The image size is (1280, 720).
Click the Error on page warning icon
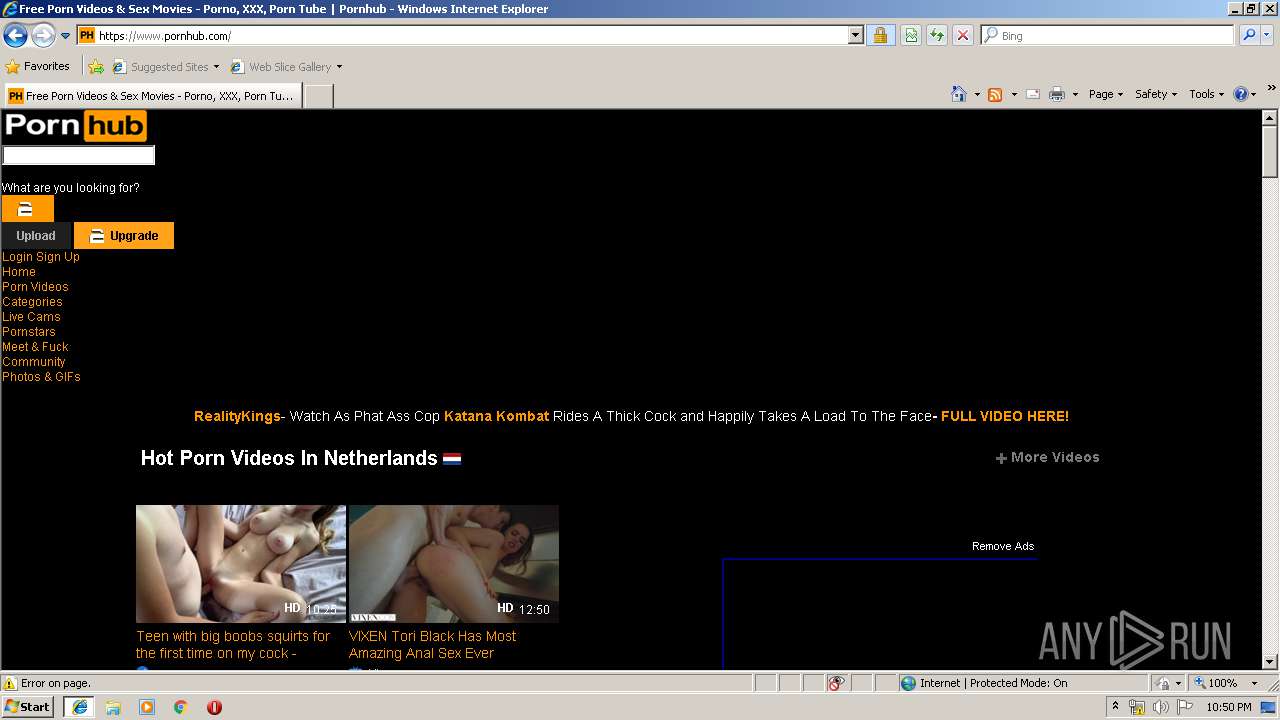coord(10,683)
